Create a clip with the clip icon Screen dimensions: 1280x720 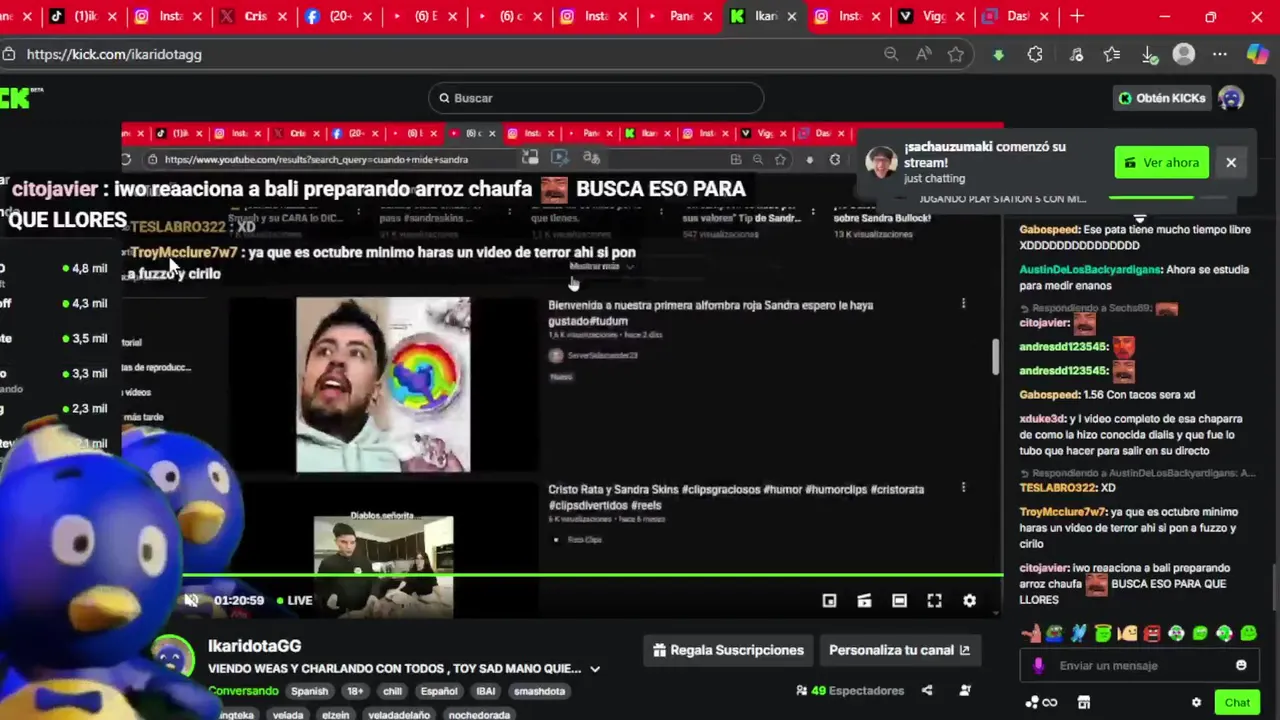tap(864, 600)
